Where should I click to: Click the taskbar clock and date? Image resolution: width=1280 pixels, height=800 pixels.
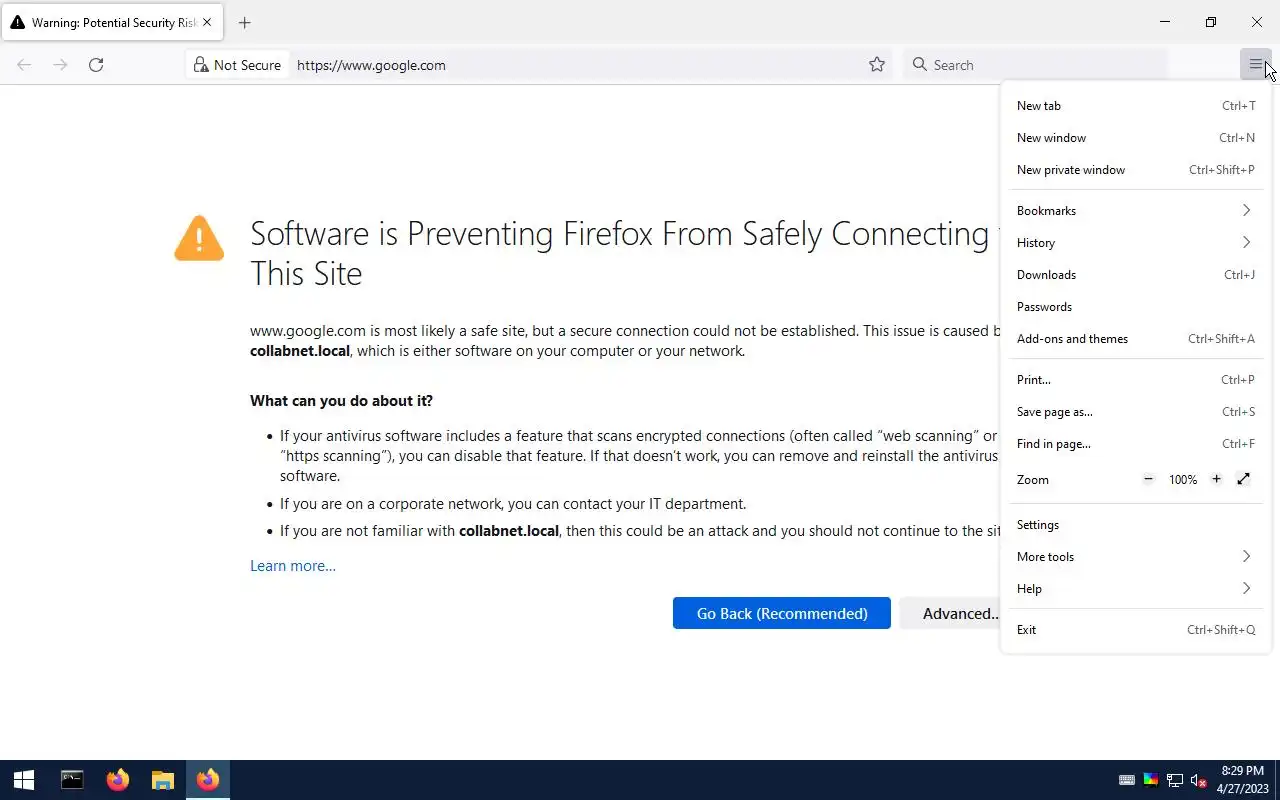(1243, 780)
